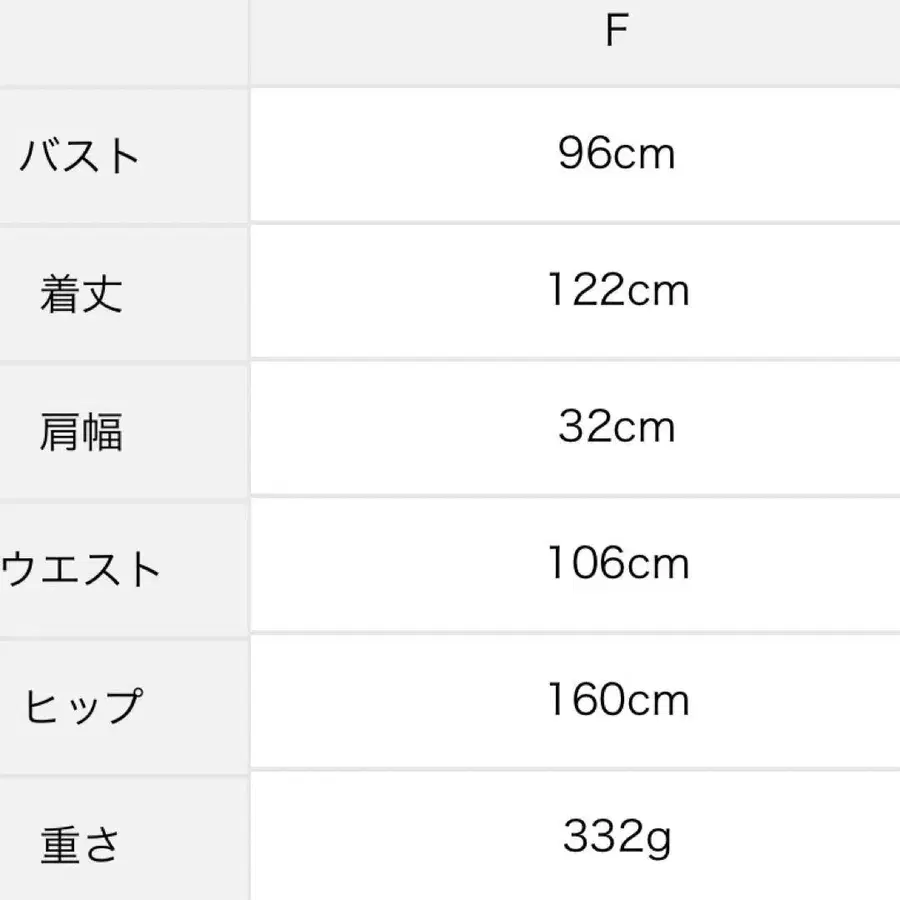The image size is (900, 900).
Task: Click the ウエスト row label
Action: [80, 569]
